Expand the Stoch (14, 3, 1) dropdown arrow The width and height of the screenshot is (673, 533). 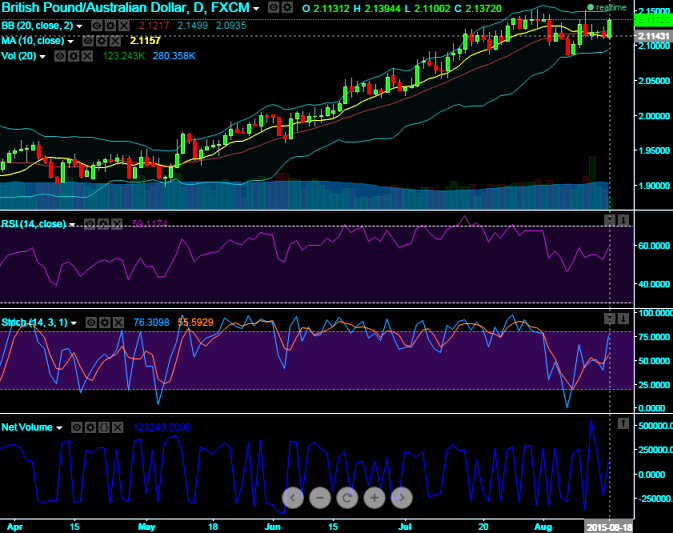click(74, 323)
